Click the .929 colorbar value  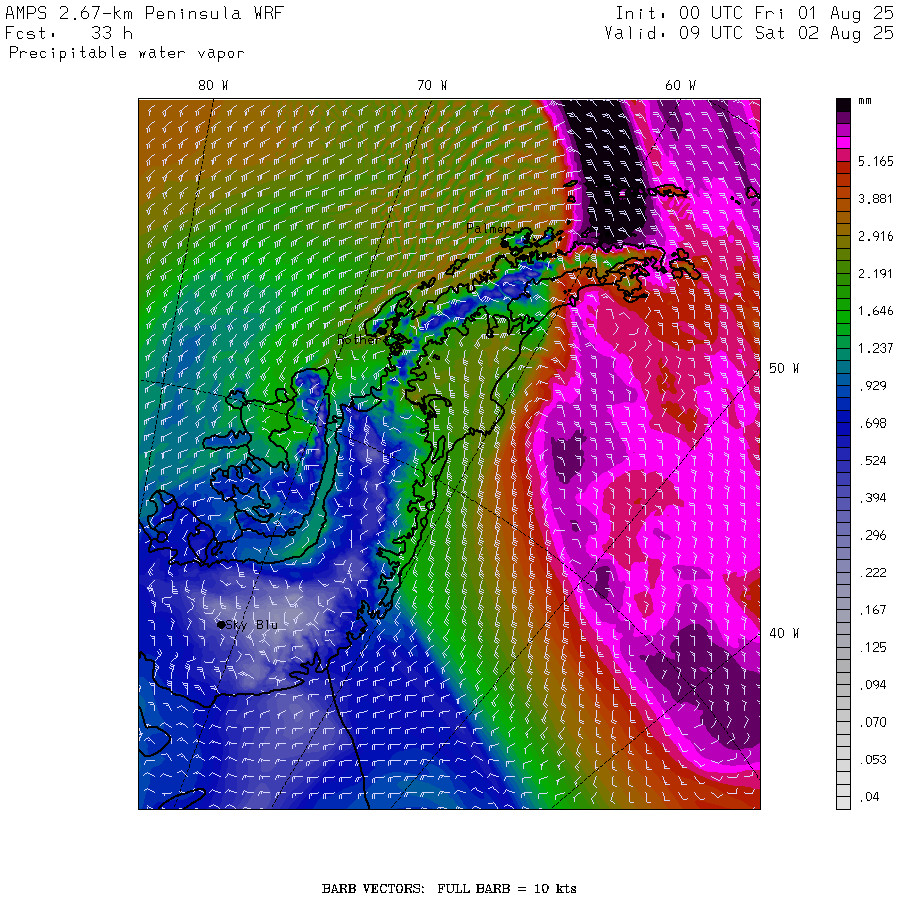(x=873, y=386)
